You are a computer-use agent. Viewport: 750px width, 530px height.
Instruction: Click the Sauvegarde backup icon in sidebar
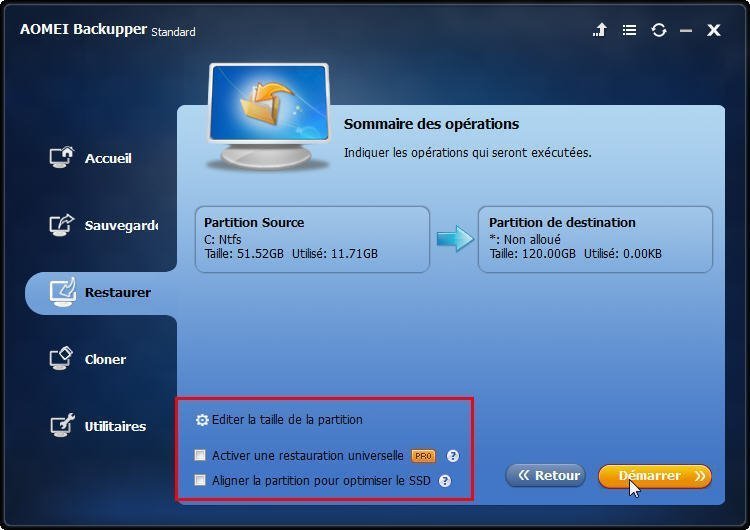click(x=61, y=225)
